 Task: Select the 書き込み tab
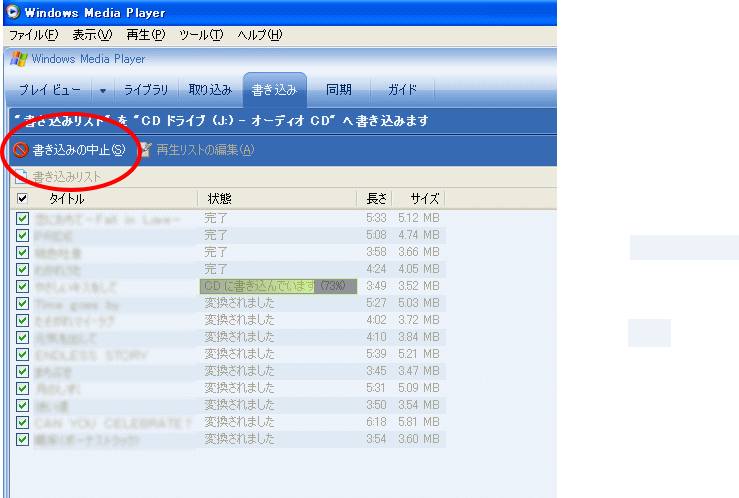click(274, 90)
